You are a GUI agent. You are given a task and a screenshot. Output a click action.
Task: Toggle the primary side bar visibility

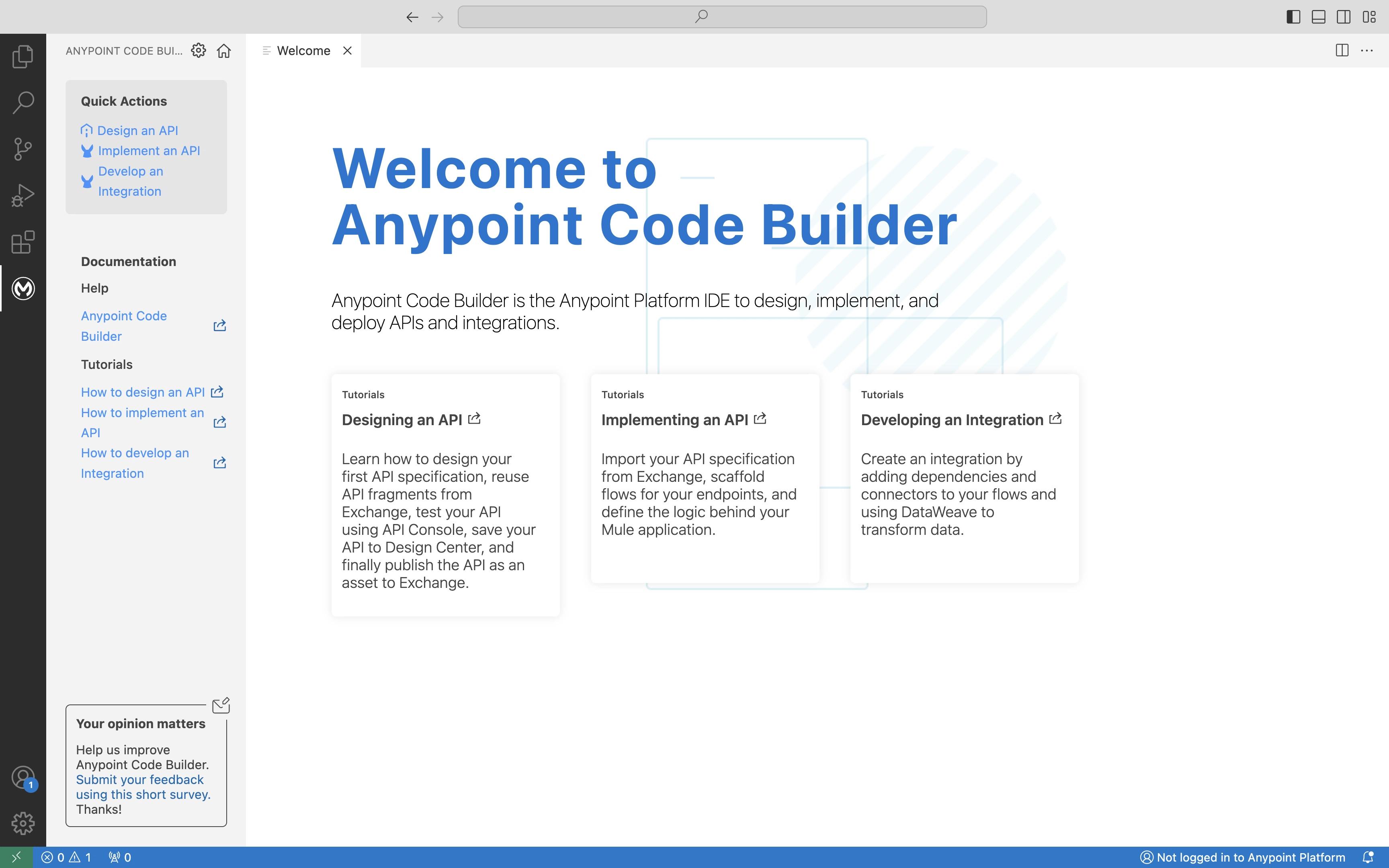click(x=1293, y=16)
